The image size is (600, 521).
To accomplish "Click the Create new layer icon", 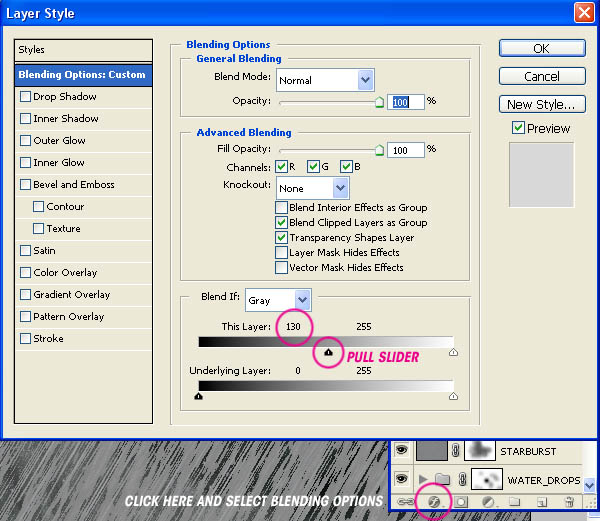I will tap(542, 501).
